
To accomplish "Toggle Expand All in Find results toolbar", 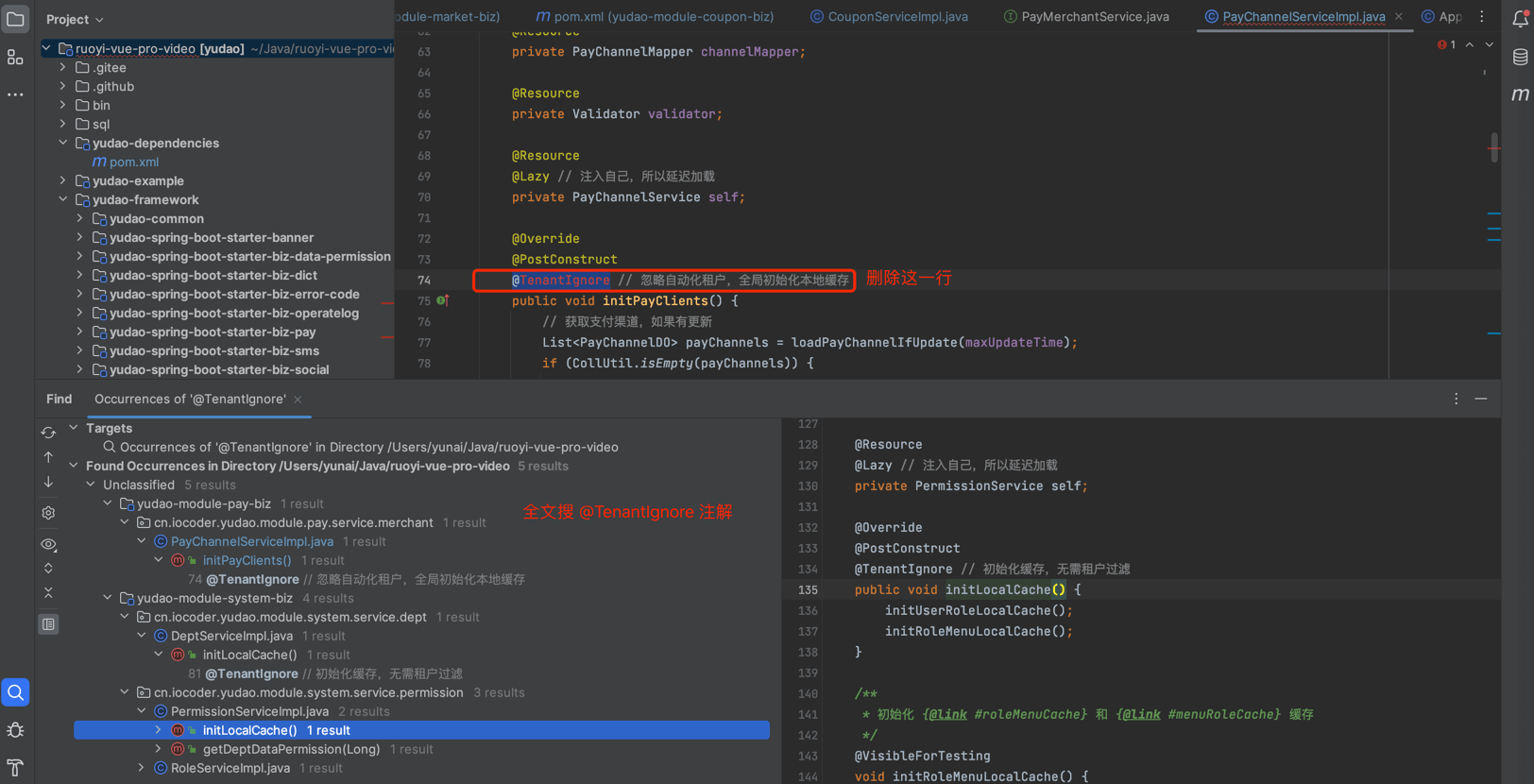I will point(48,569).
